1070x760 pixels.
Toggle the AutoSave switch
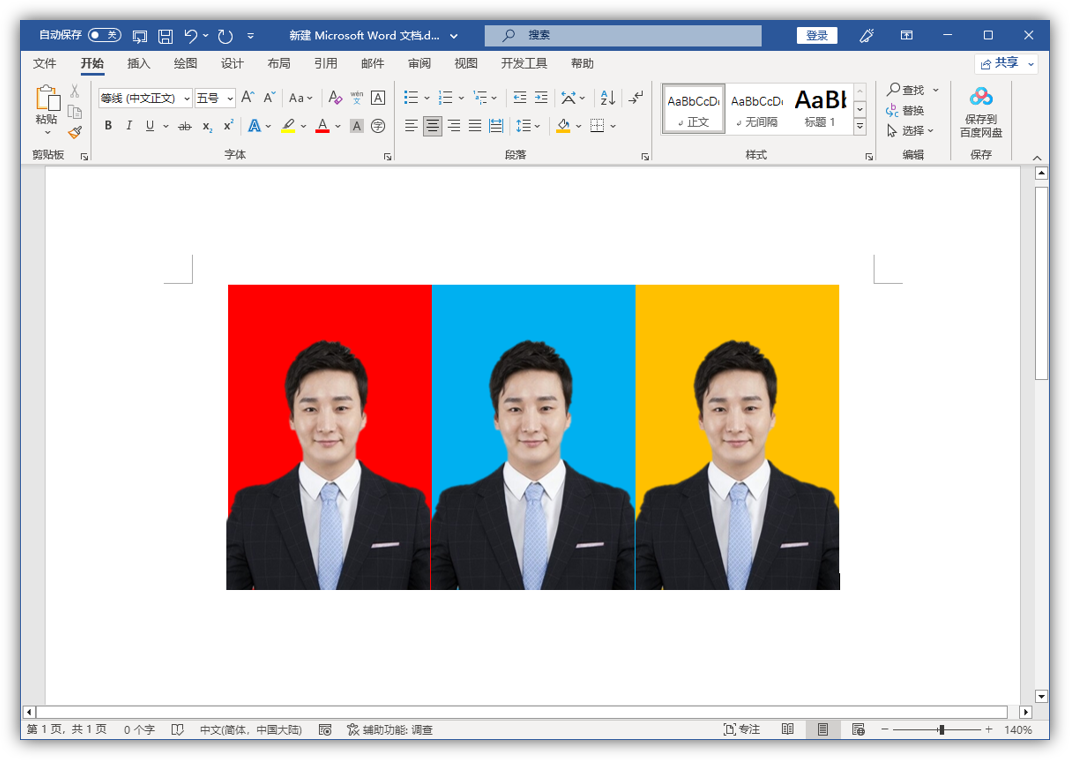pos(104,35)
